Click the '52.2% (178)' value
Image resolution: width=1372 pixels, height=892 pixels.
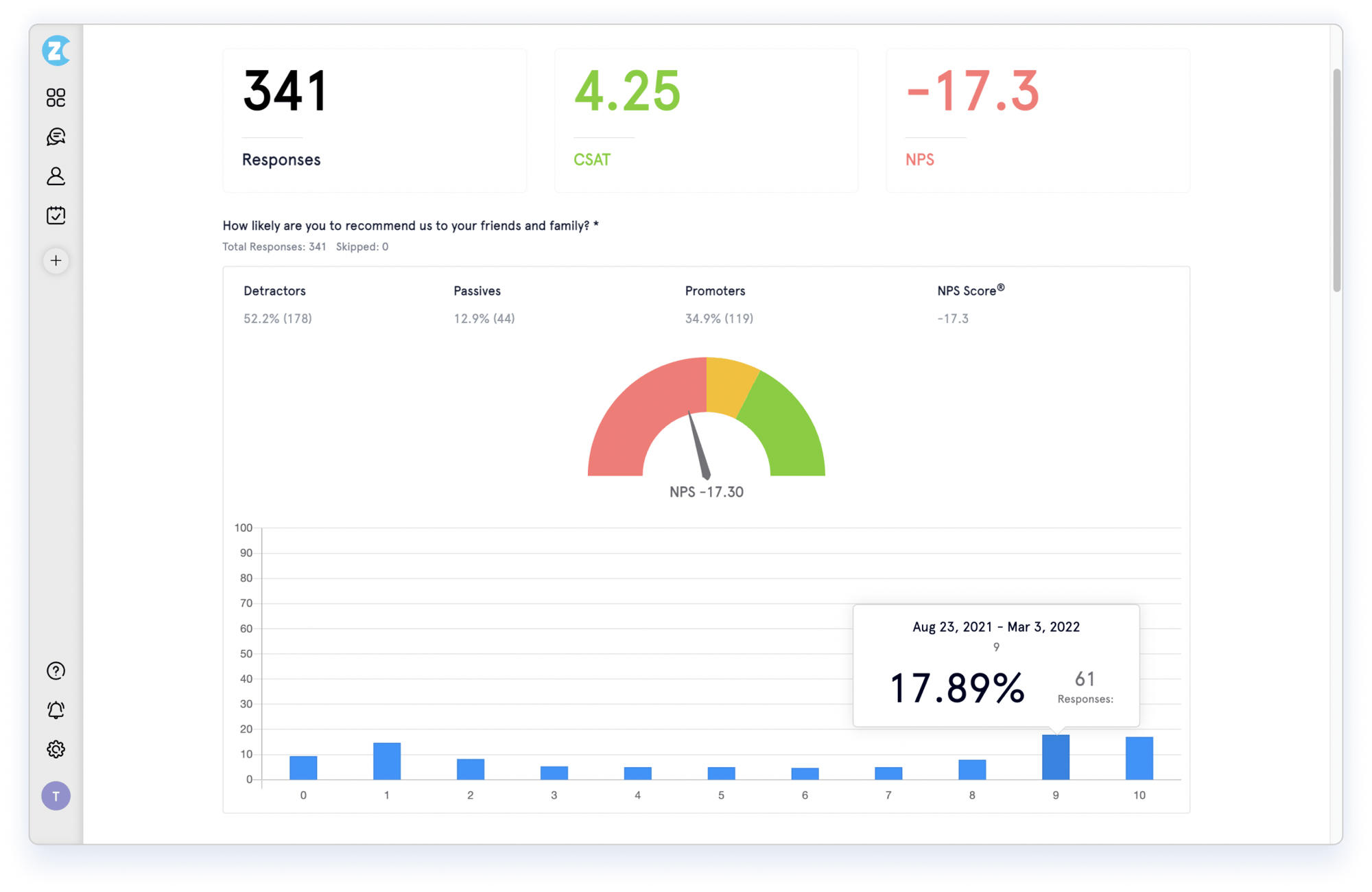278,318
